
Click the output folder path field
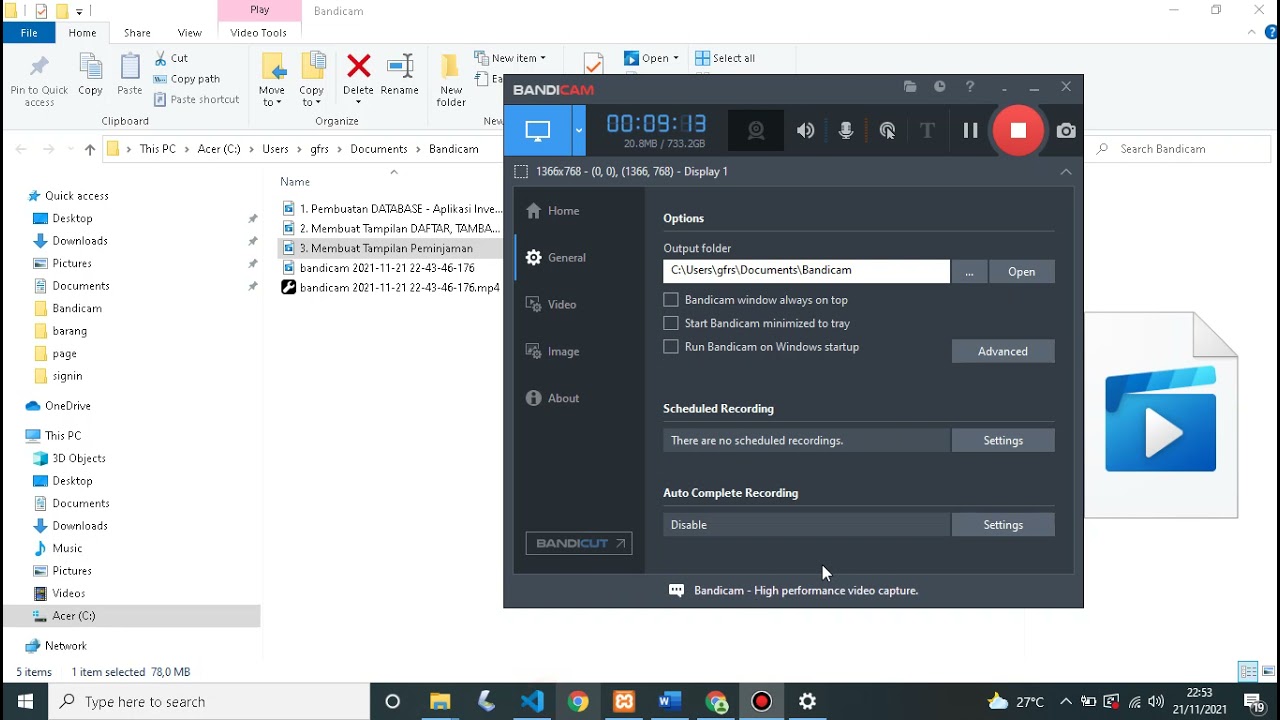point(806,271)
